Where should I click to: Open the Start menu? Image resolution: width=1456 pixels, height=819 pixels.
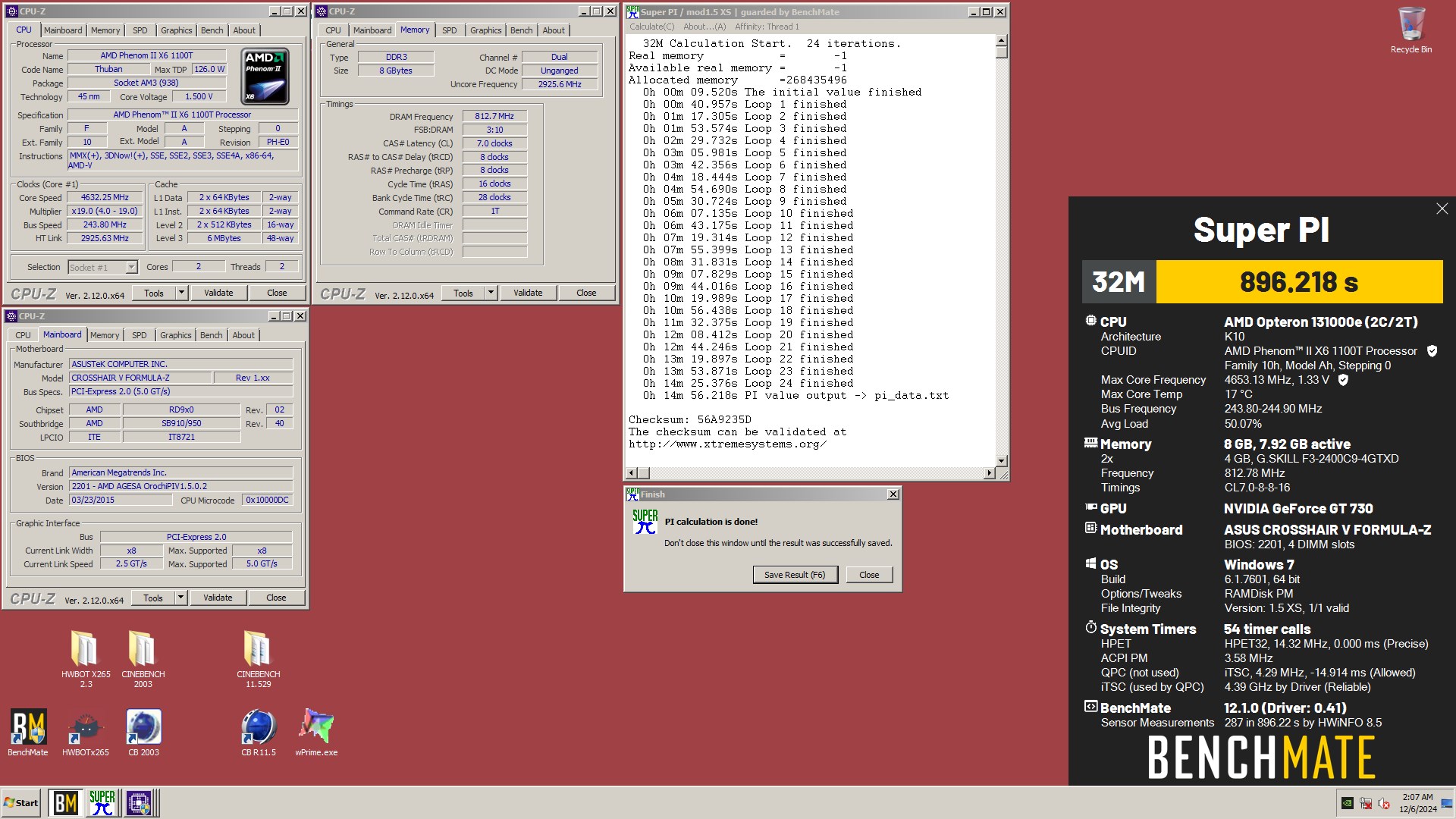[x=21, y=803]
